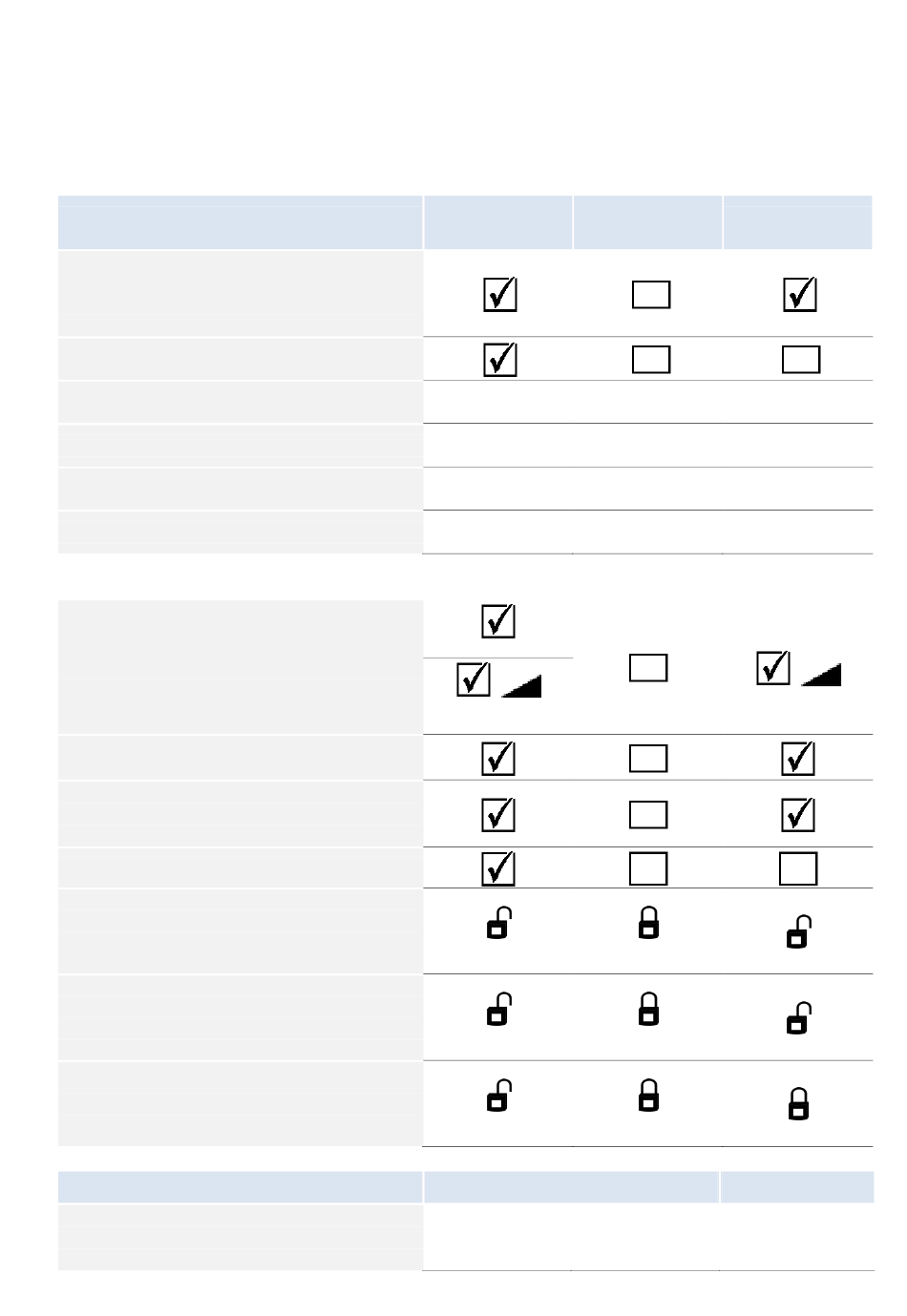Click the black triangle icon in the first checkbox column
This screenshot has height=1316, width=907.
pos(521,685)
